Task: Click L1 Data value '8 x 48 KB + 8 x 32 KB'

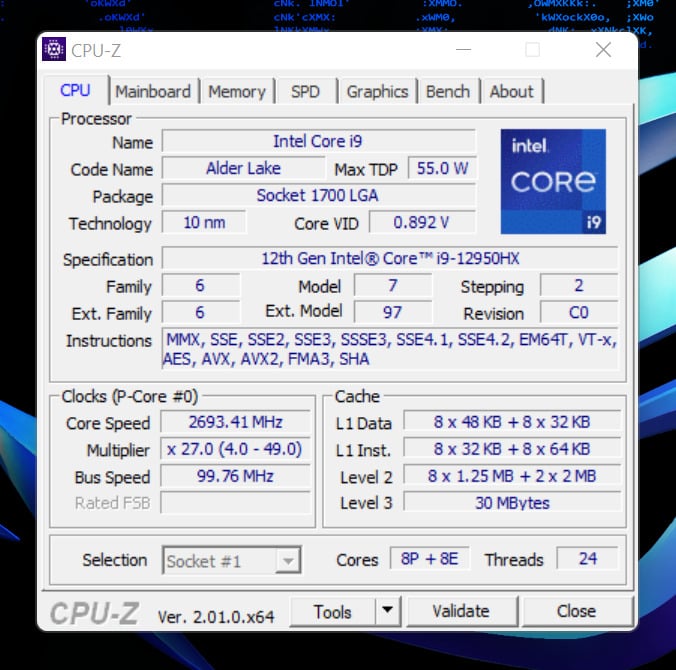Action: (x=512, y=422)
